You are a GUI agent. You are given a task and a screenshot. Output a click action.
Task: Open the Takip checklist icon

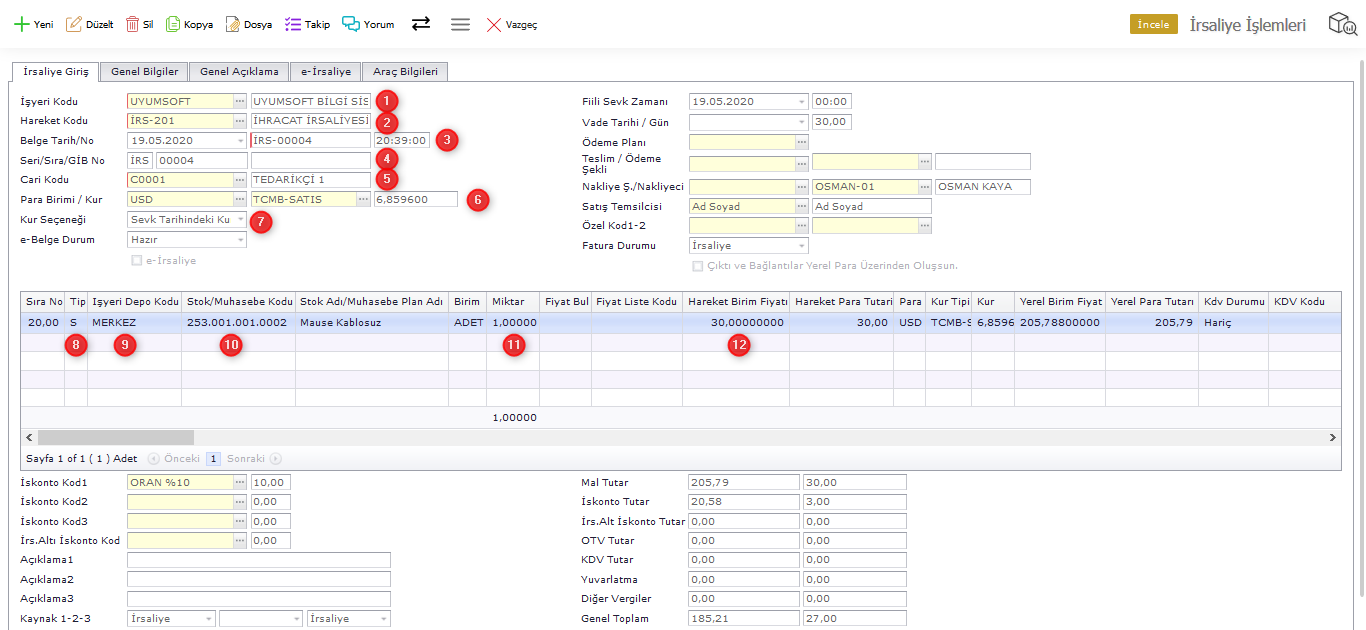(293, 24)
